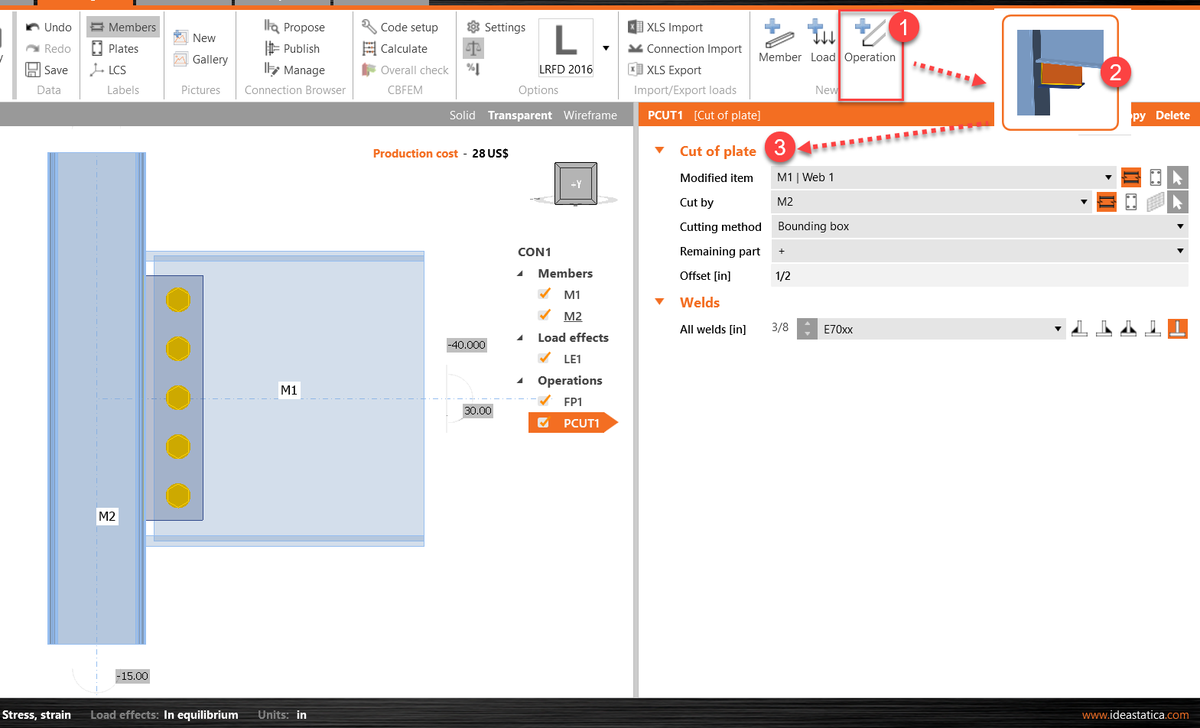Switch to Wireframe view mode
The width and height of the screenshot is (1200, 728).
[589, 114]
